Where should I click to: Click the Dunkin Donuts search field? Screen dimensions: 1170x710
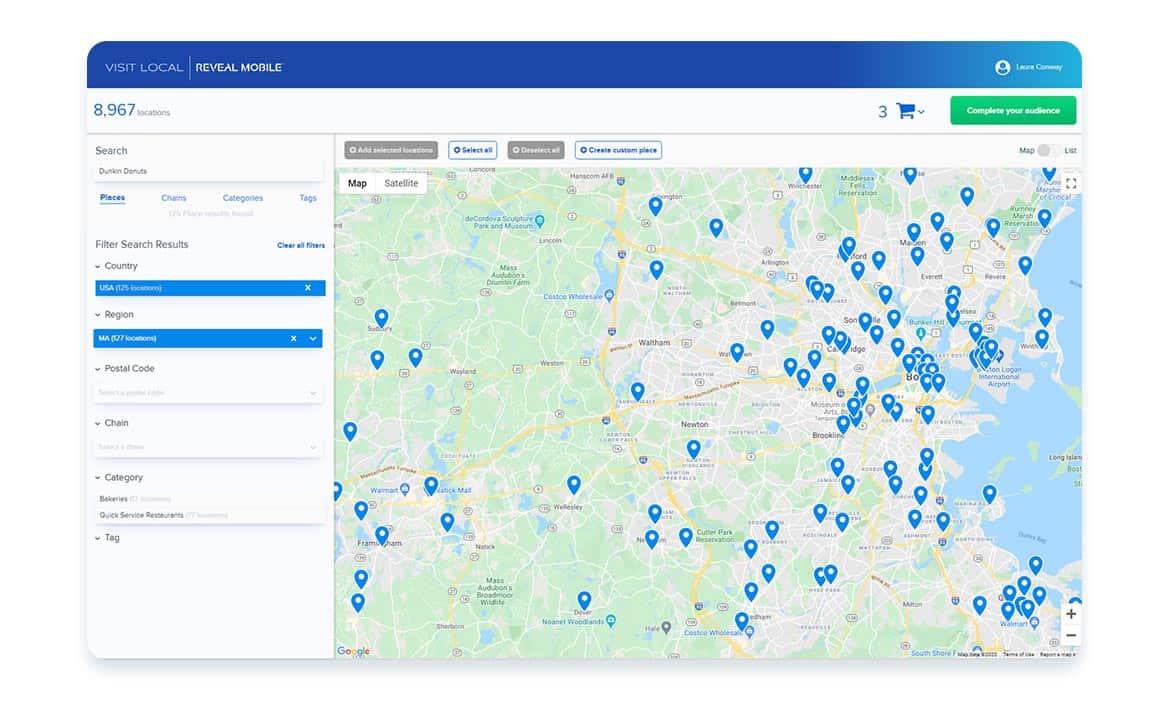(x=208, y=172)
